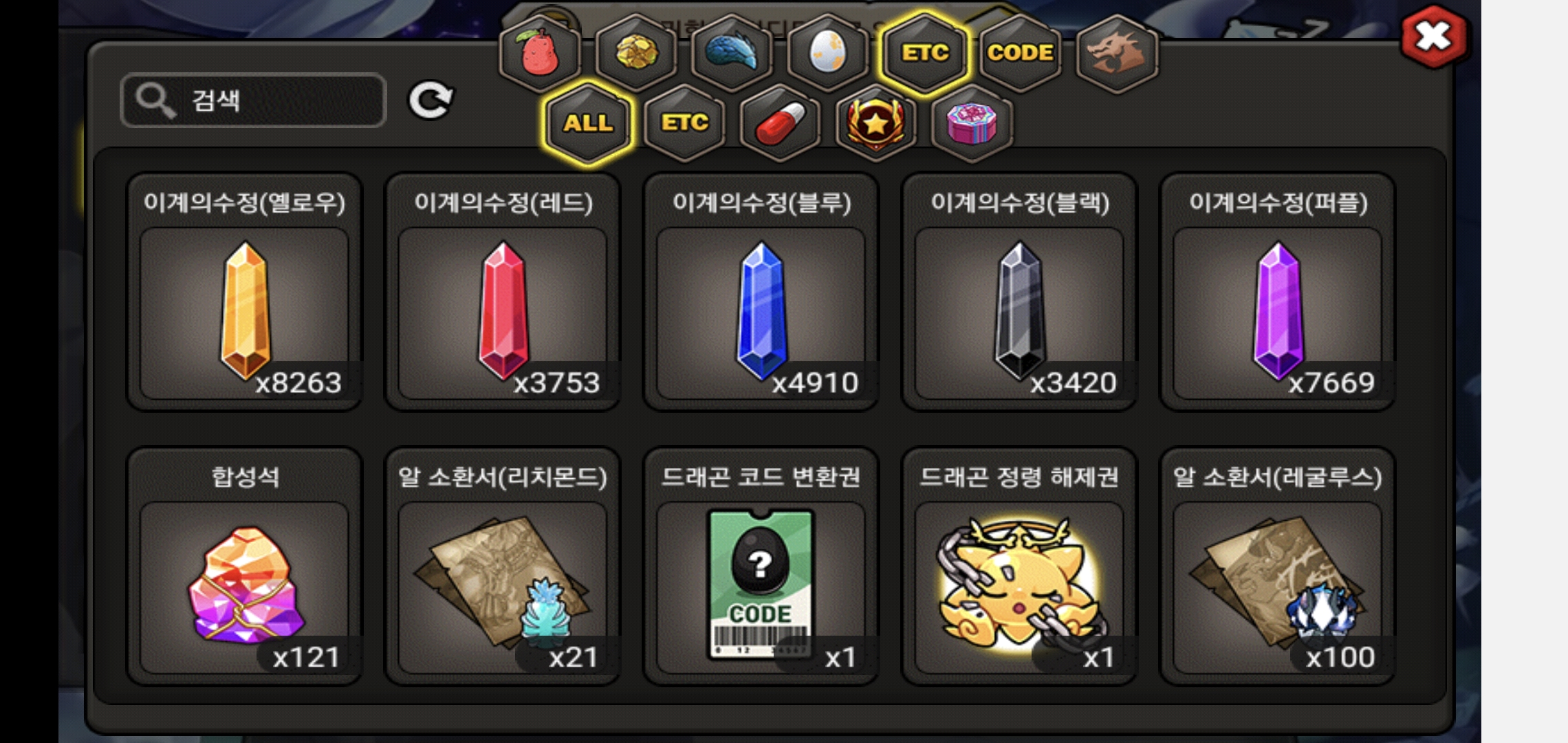
Task: Switch to the top ETC category tab
Action: 925,53
